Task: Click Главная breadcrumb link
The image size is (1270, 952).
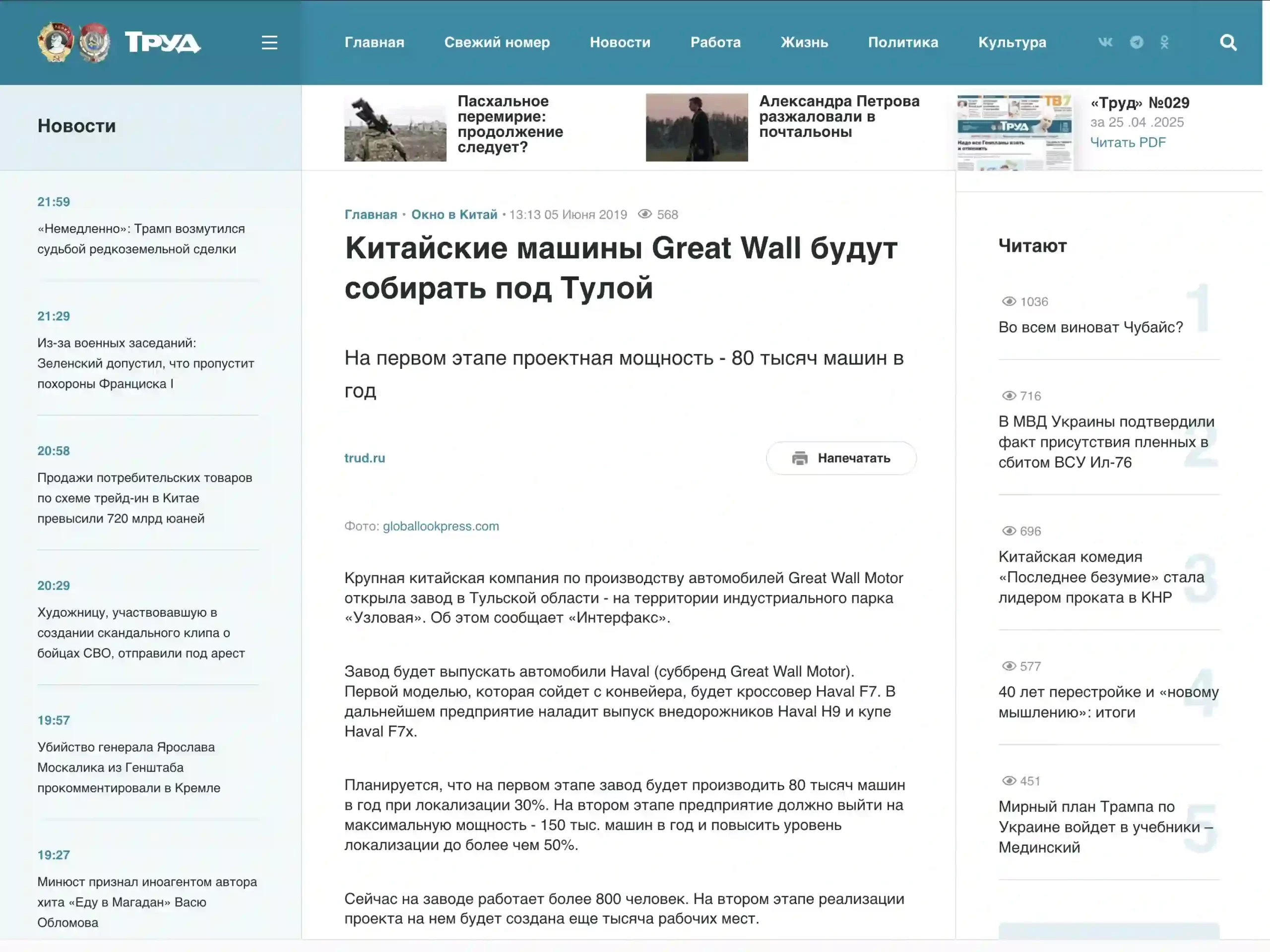Action: click(371, 215)
